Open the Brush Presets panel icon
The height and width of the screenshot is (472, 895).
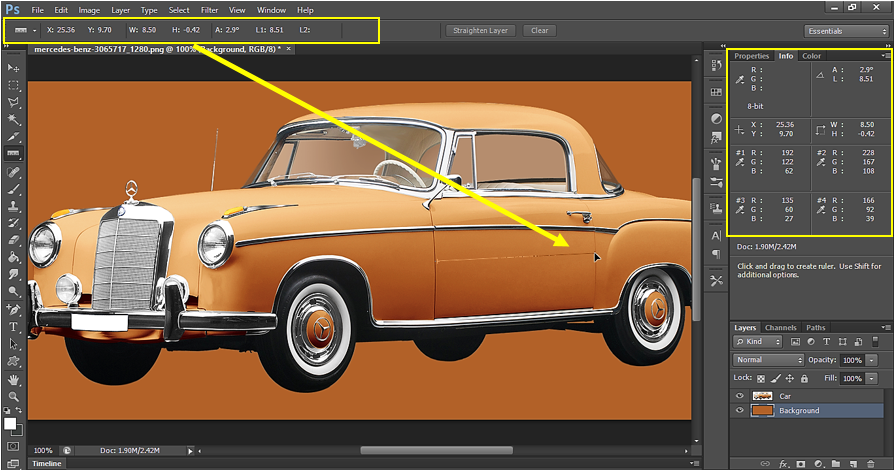point(716,164)
